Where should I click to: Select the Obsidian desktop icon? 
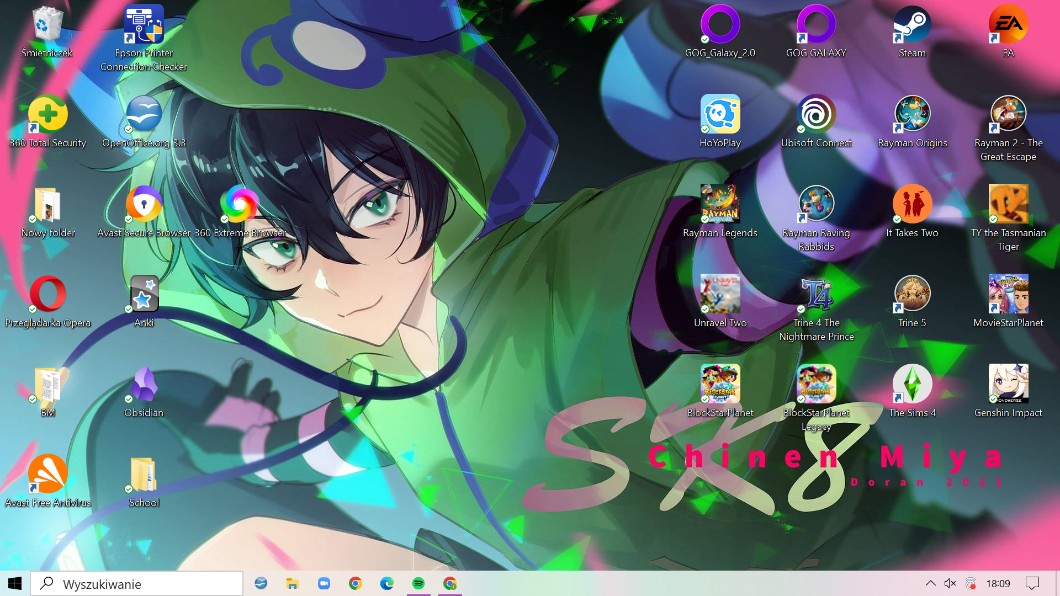click(x=144, y=385)
